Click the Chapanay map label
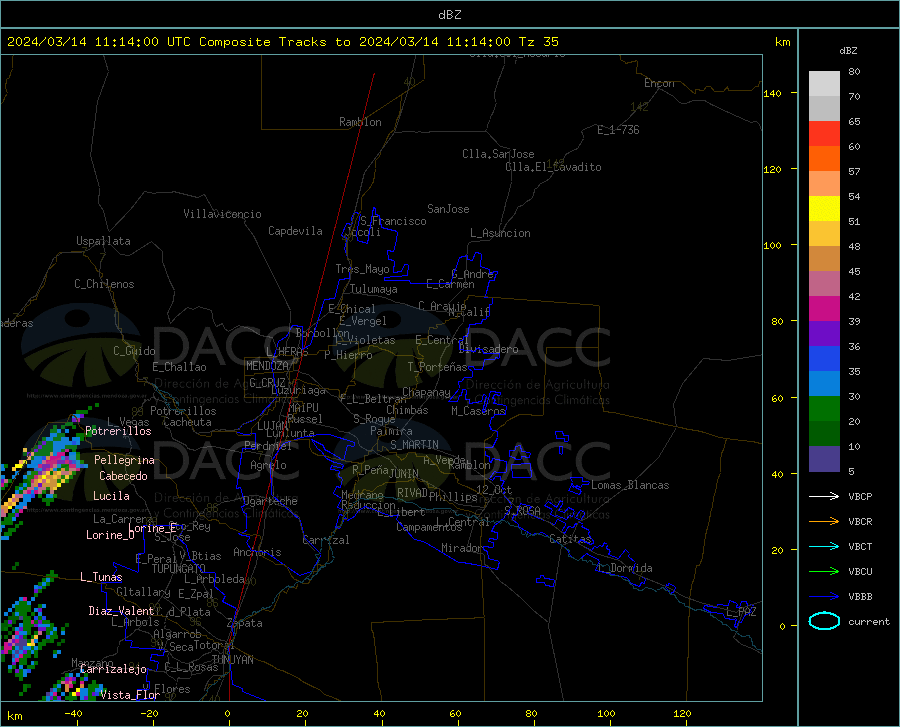The width and height of the screenshot is (900, 727). point(426,392)
